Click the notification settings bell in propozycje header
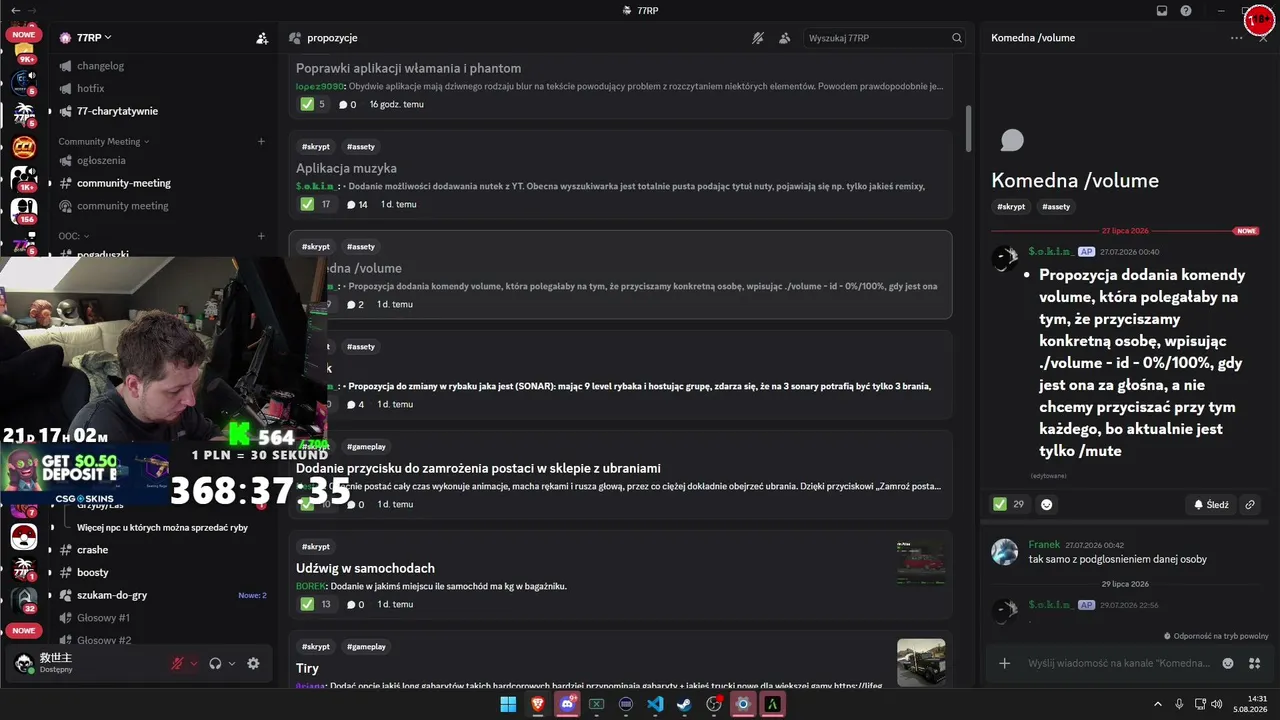The width and height of the screenshot is (1280, 720). (758, 38)
